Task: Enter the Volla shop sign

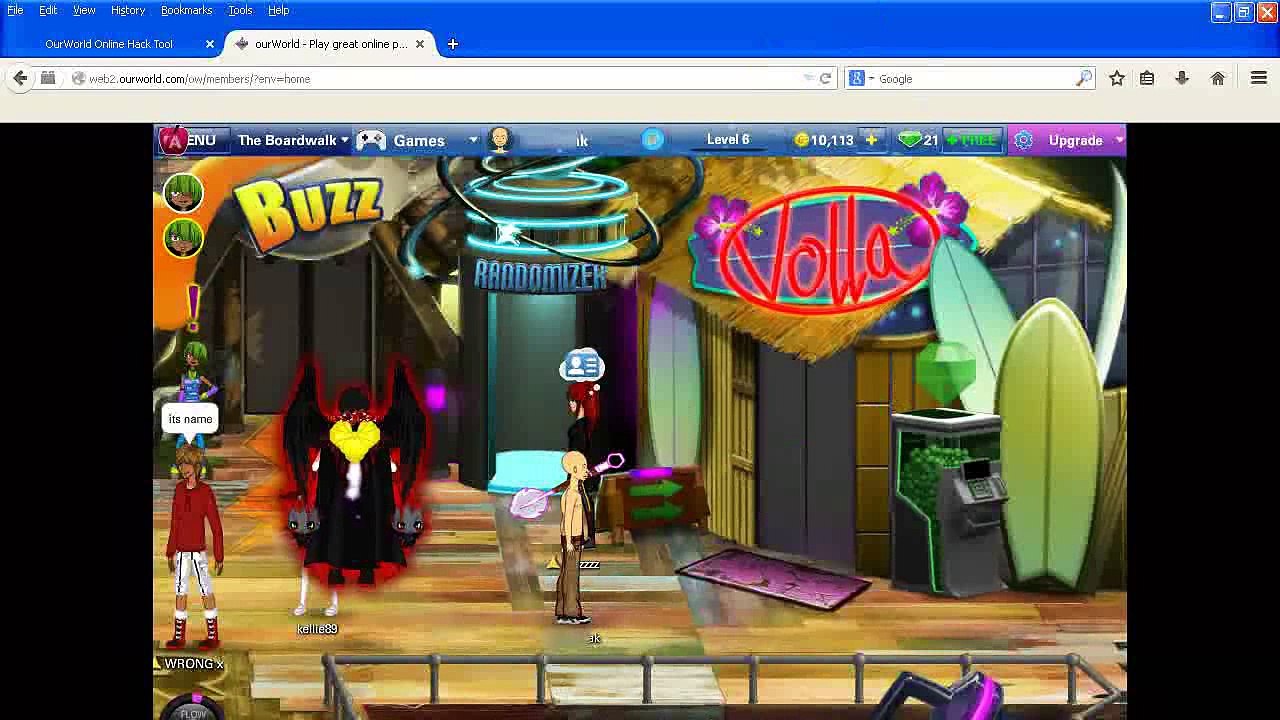Action: click(828, 249)
